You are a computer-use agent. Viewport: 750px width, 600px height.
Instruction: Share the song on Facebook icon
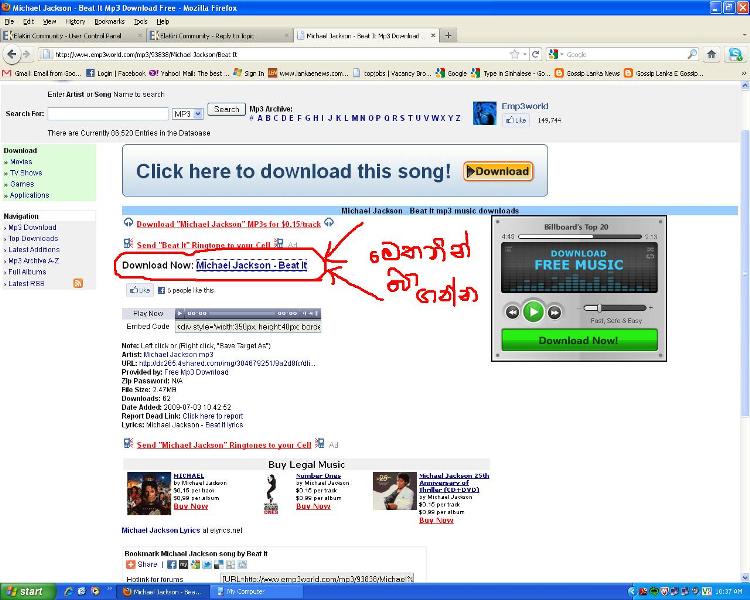click(x=172, y=565)
